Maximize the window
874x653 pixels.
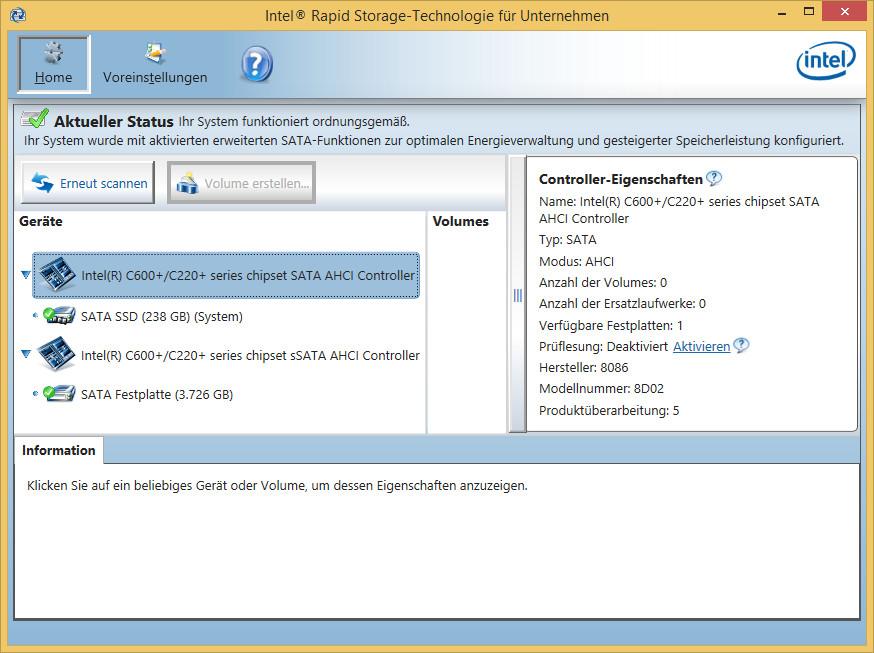[809, 12]
